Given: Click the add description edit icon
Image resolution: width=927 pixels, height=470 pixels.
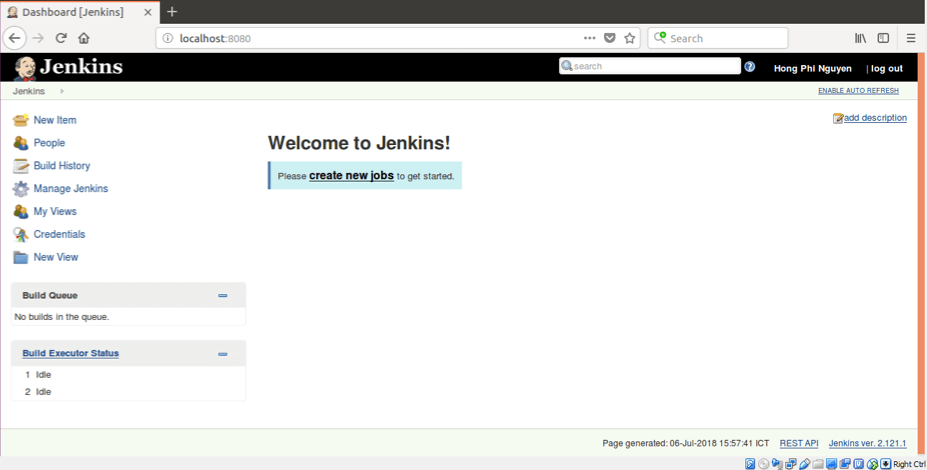Looking at the screenshot, I should [838, 118].
